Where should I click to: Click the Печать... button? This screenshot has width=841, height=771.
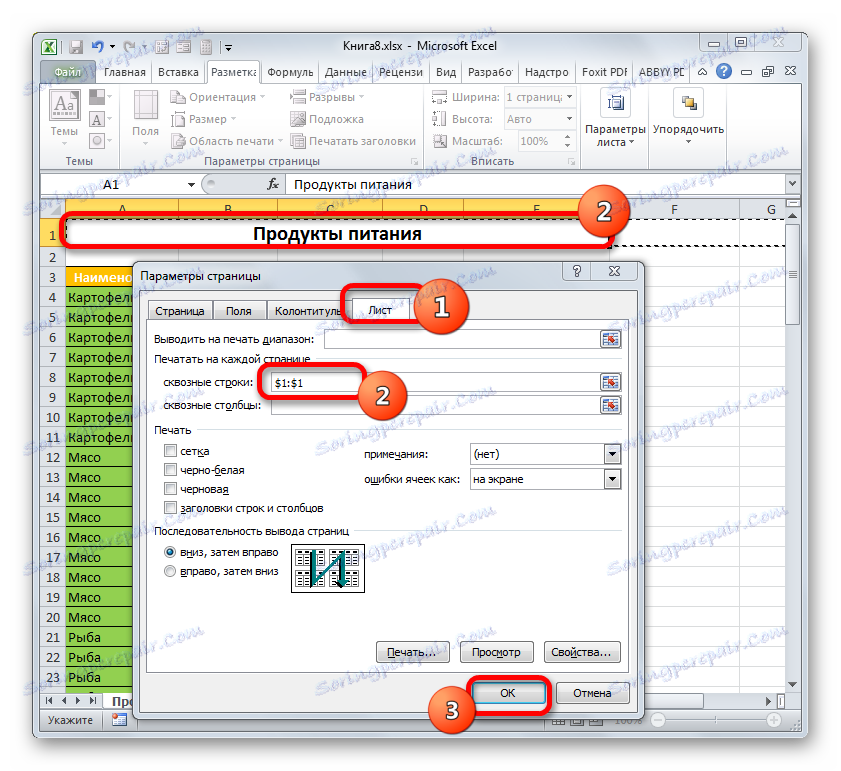412,652
